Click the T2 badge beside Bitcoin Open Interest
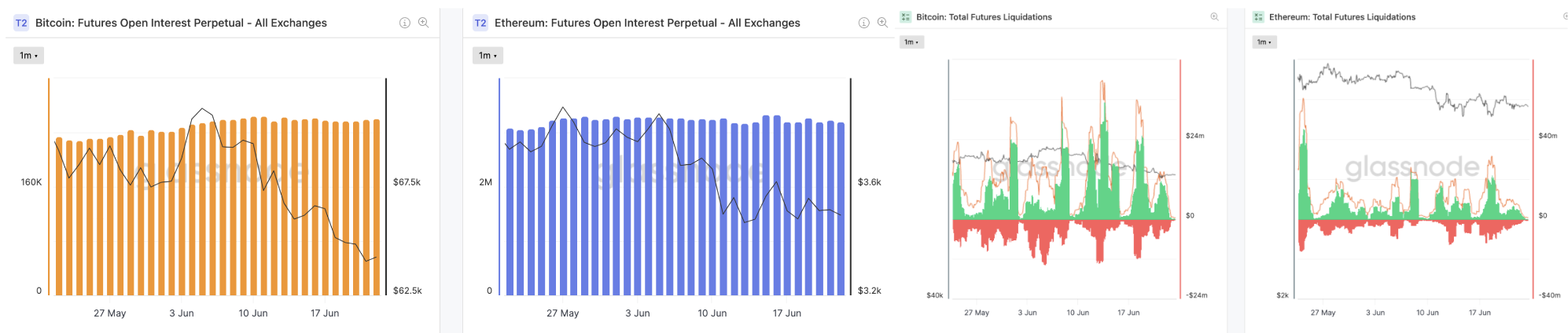The width and height of the screenshot is (1568, 333). point(21,23)
